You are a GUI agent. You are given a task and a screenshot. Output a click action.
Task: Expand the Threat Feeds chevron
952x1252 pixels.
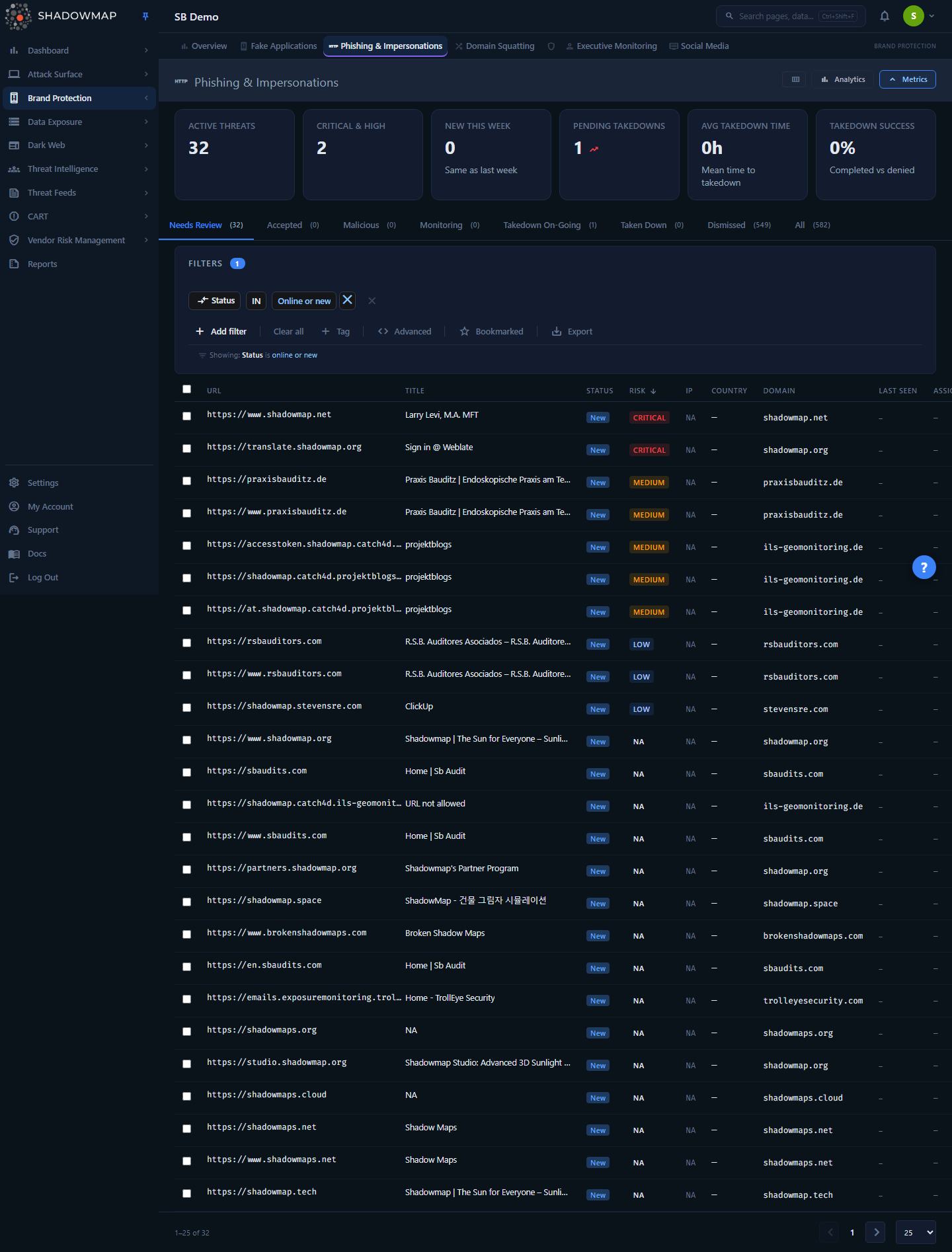click(146, 193)
